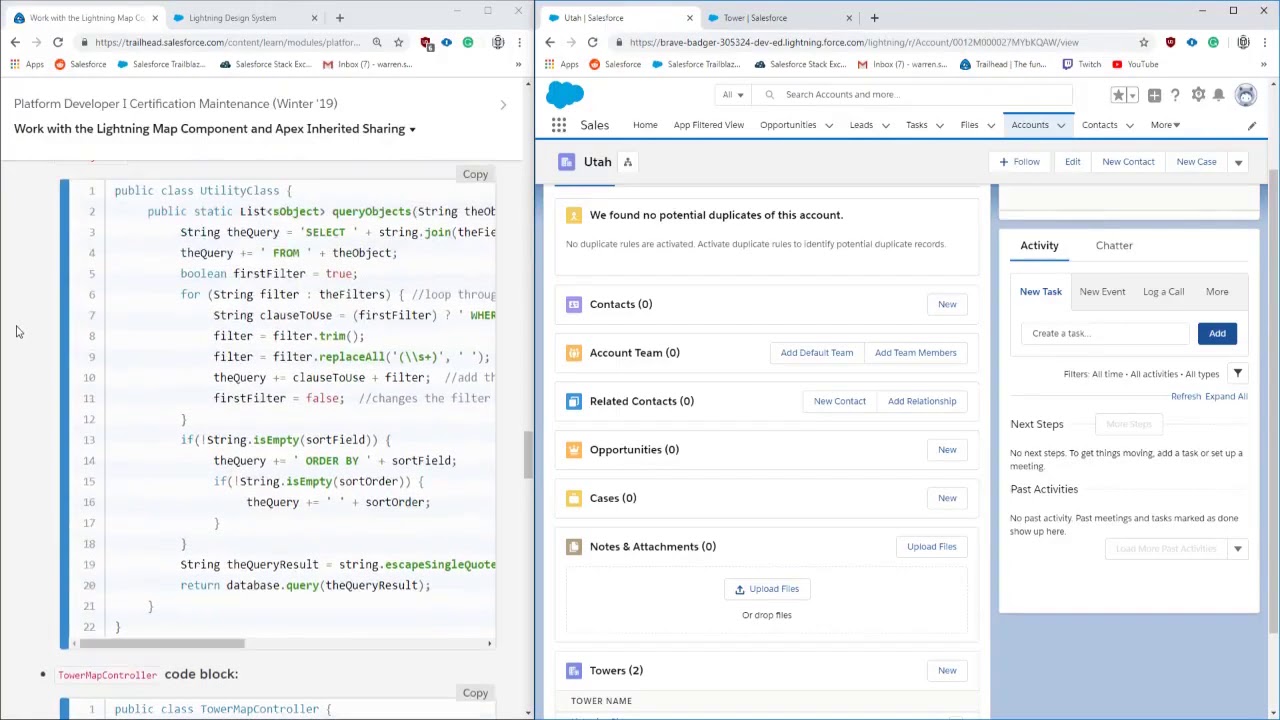
Task: Click the Cases related list icon
Action: [x=573, y=498]
